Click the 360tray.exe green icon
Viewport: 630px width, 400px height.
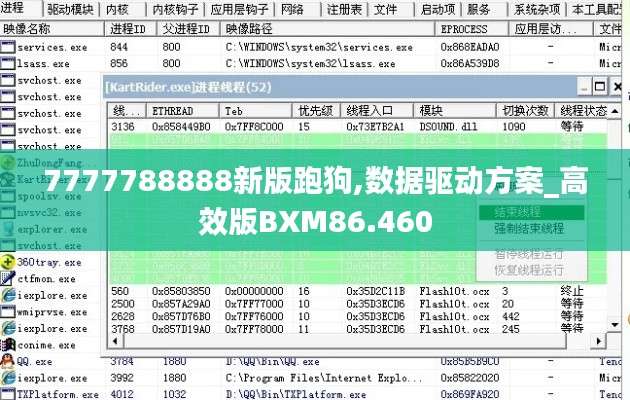[x=8, y=262]
